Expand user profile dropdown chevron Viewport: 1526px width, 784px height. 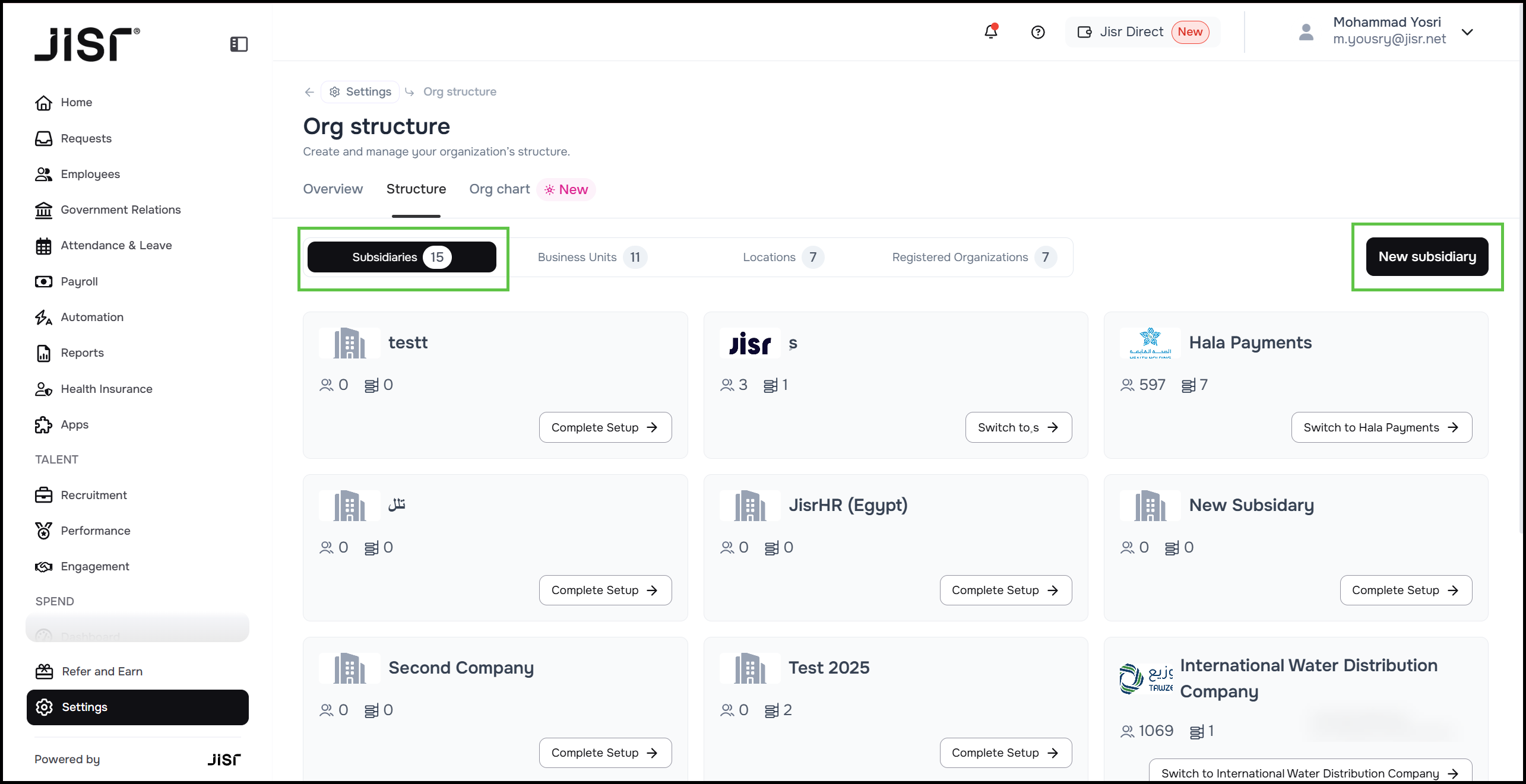click(x=1467, y=32)
